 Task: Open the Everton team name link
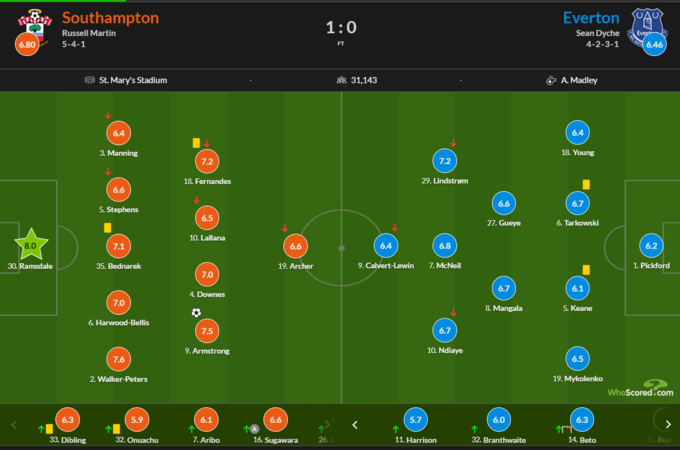point(591,18)
